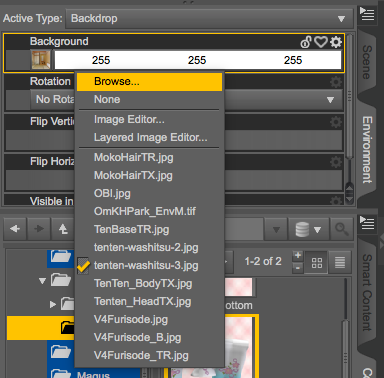
Task: Click the magnifier search icon
Action: click(341, 229)
